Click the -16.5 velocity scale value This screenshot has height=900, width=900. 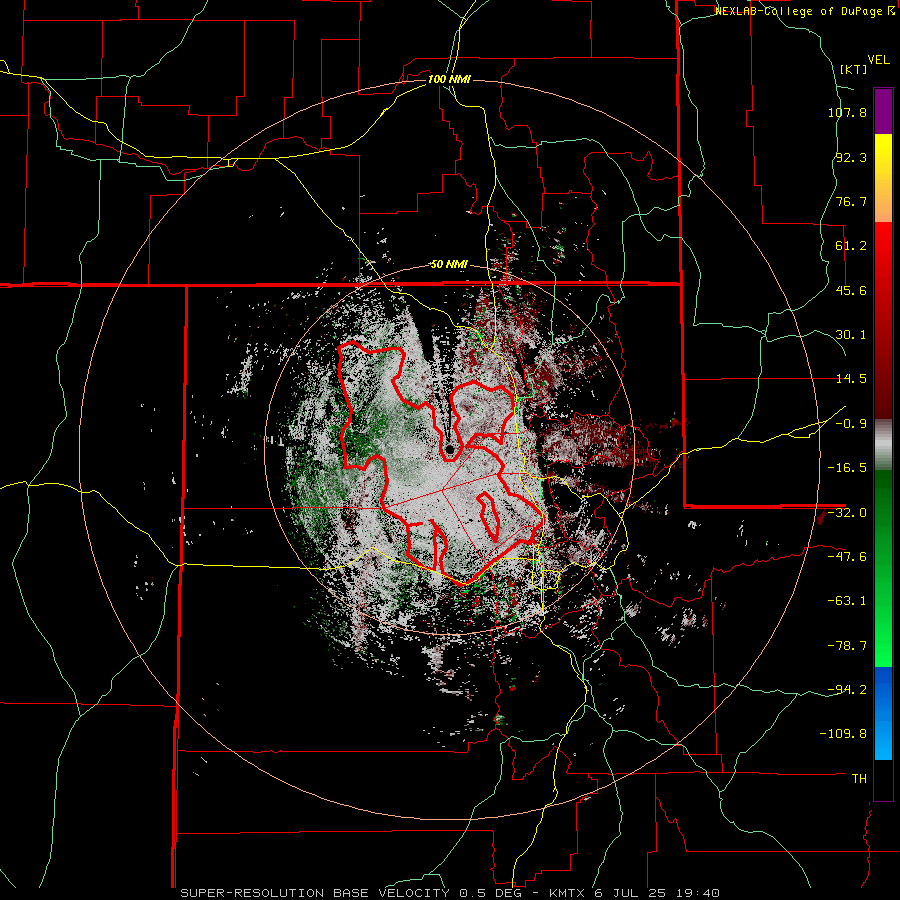click(x=847, y=468)
